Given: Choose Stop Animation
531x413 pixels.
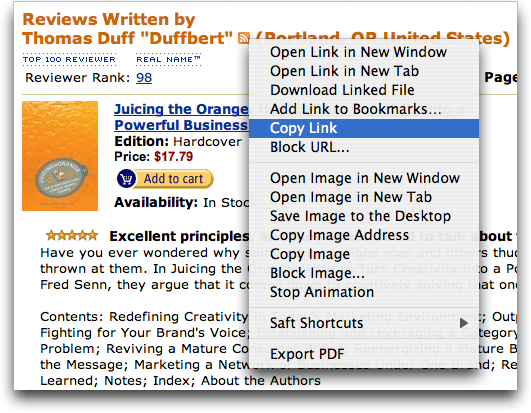Looking at the screenshot, I should 364,292.
